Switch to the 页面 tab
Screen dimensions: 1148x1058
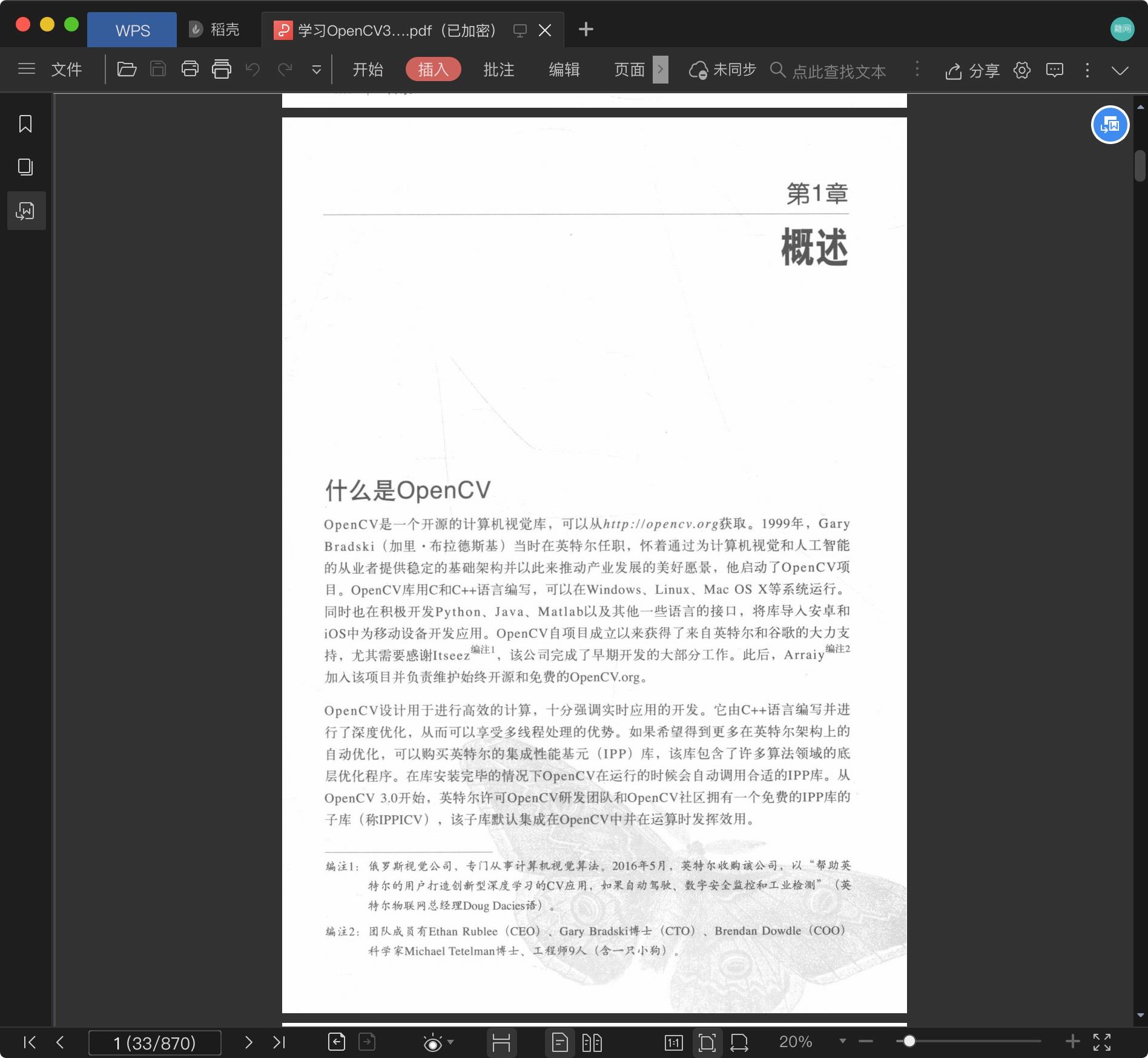tap(630, 70)
